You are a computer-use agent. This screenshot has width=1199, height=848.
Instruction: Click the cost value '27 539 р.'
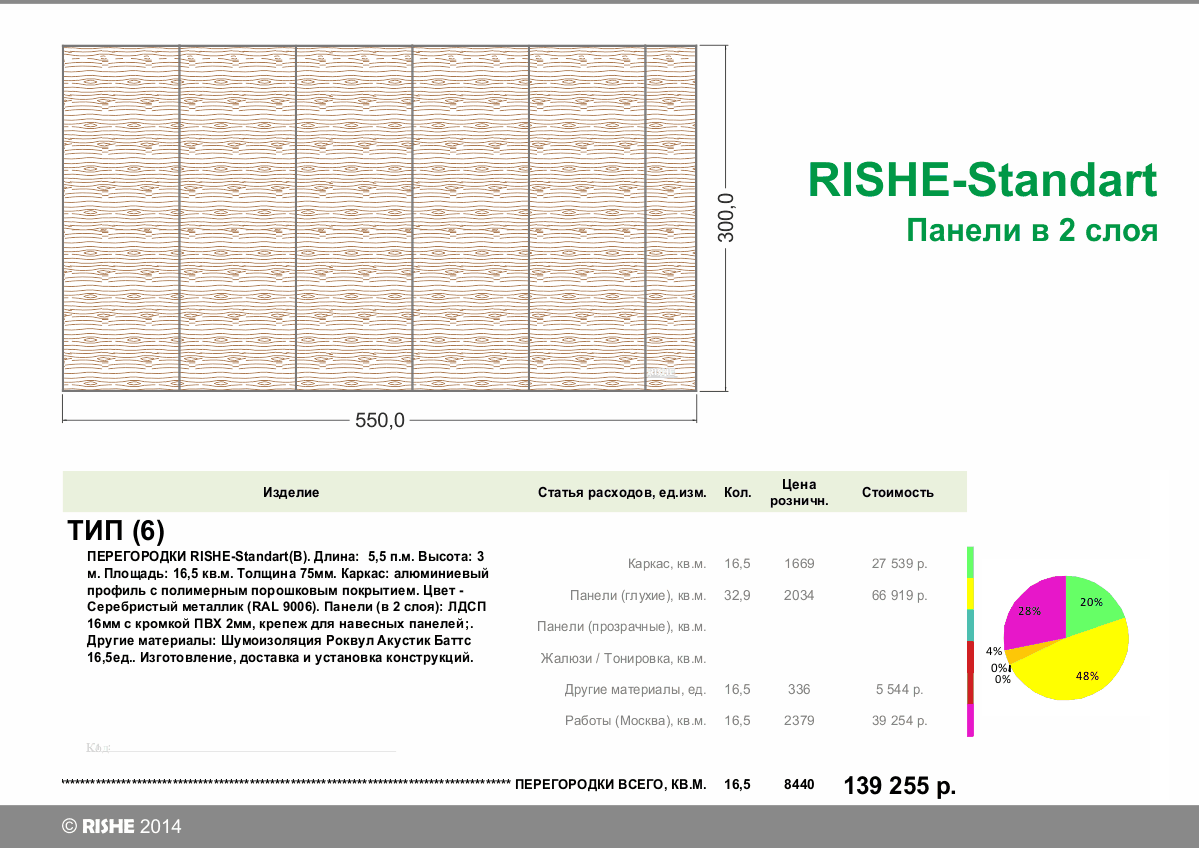(899, 564)
